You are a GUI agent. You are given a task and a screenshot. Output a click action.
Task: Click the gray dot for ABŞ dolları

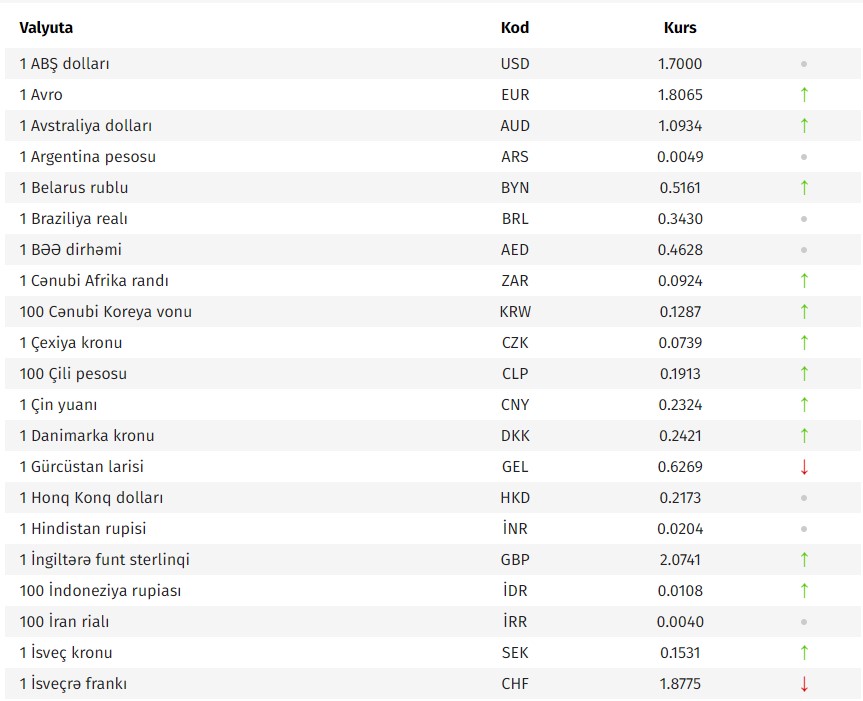tap(804, 64)
